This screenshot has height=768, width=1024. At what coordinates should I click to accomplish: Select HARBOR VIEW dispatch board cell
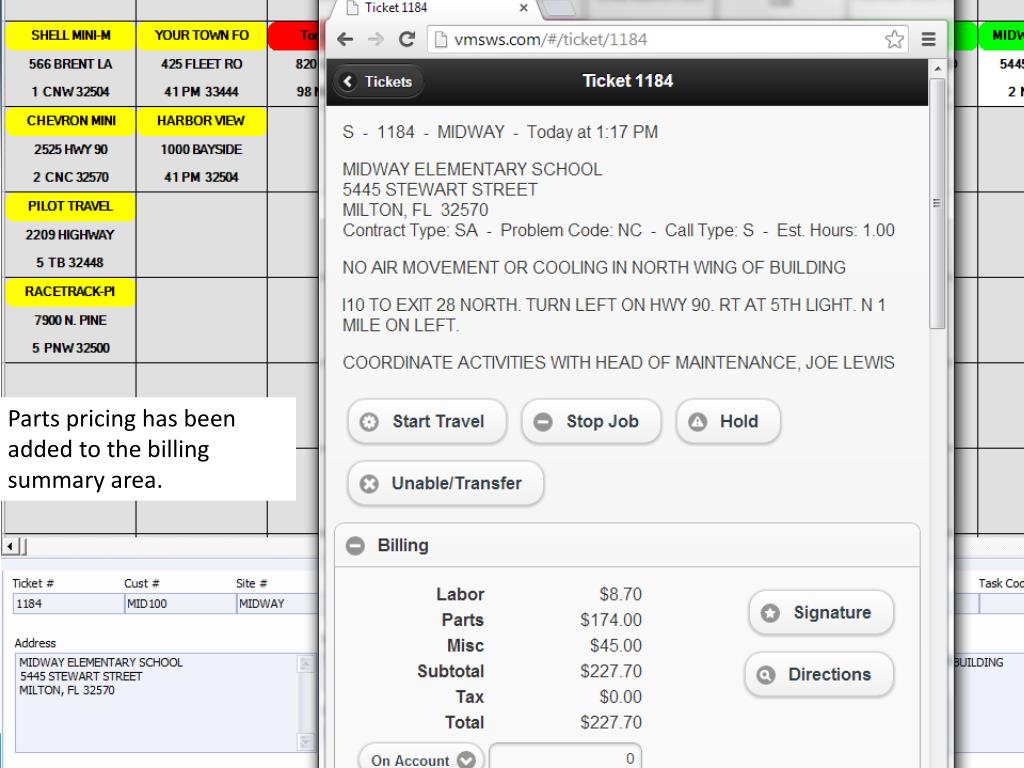tap(201, 121)
